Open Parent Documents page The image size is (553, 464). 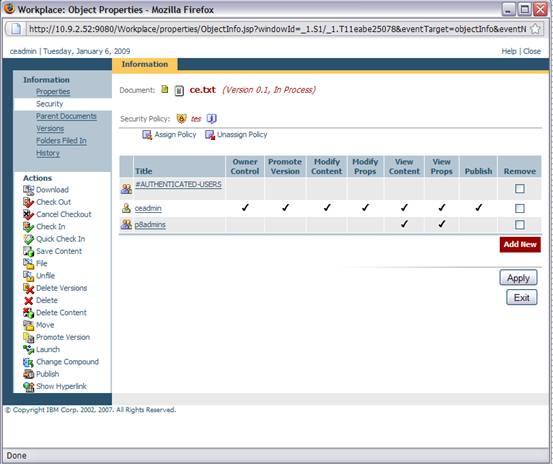[x=66, y=116]
